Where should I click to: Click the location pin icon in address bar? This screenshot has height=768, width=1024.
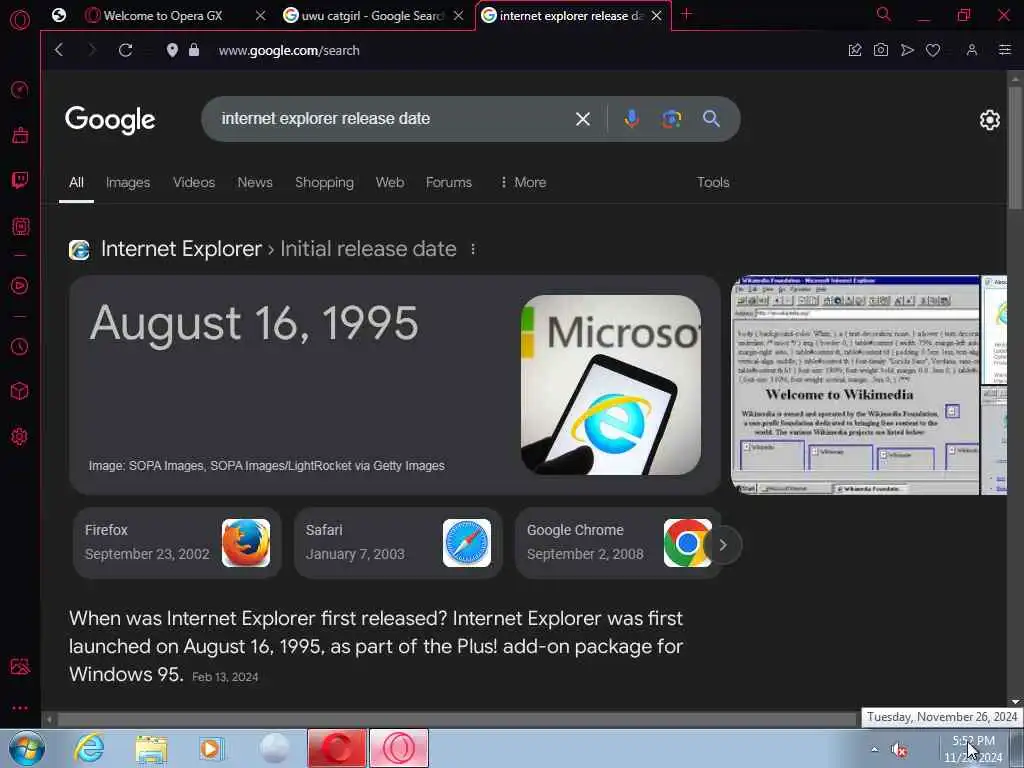[172, 50]
